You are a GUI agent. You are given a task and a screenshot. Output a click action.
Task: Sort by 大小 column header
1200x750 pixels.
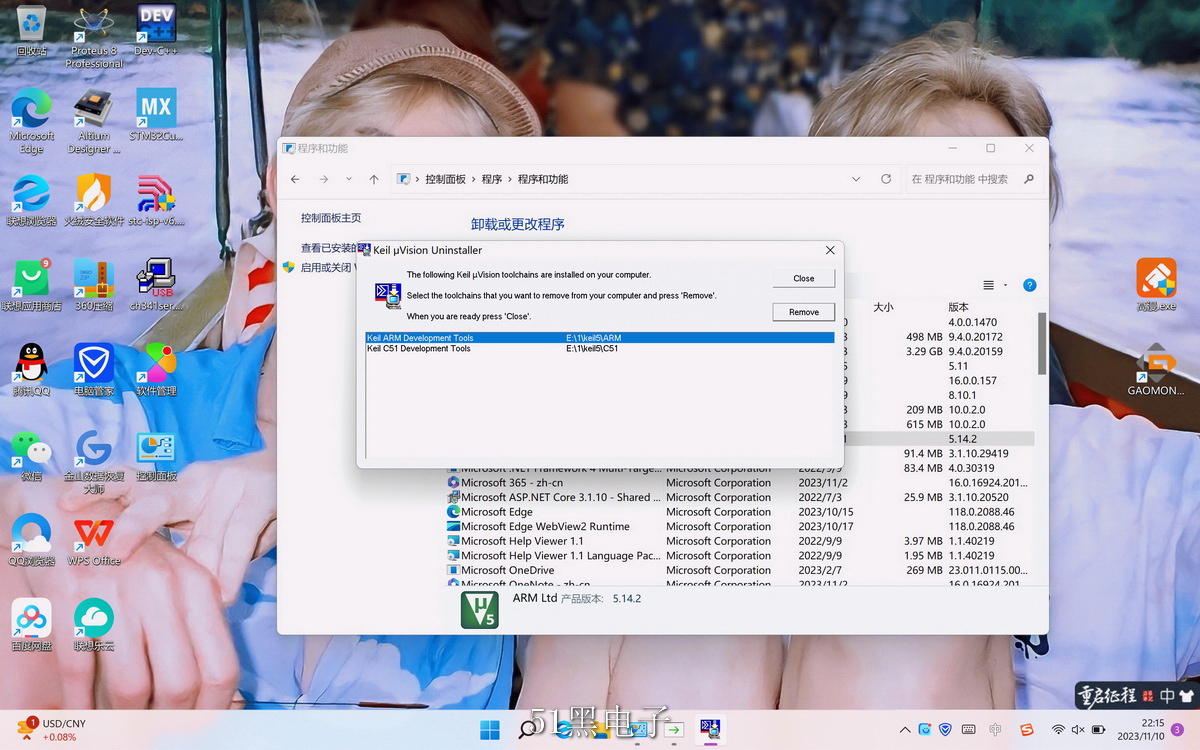pos(884,307)
